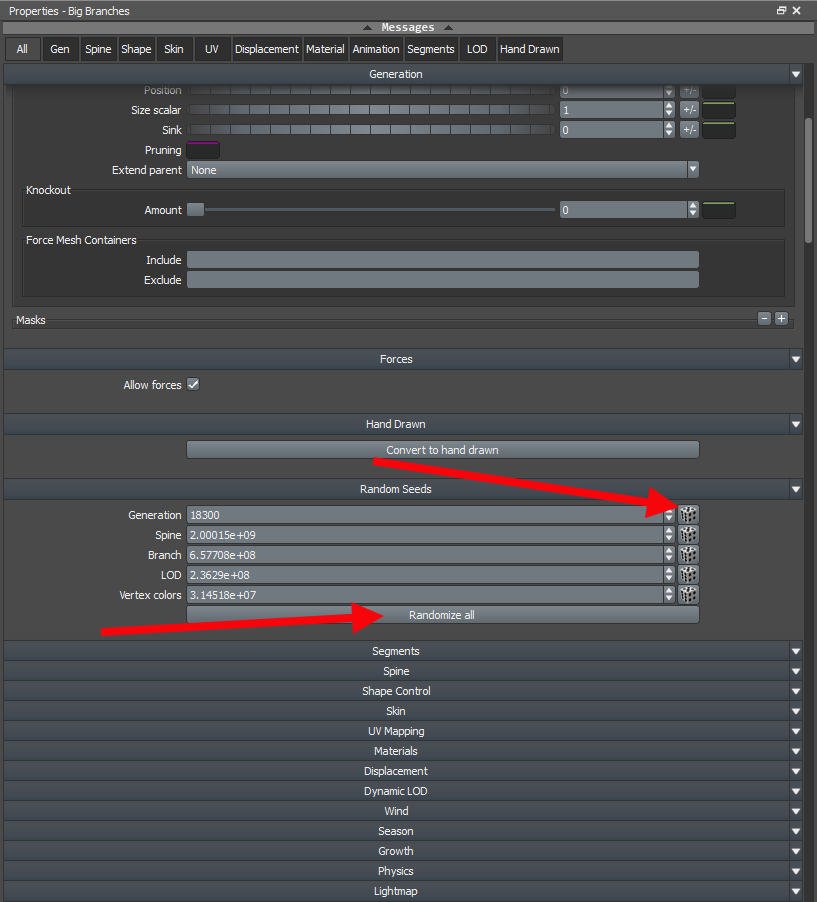Switch to the LOD tab
Image resolution: width=817 pixels, height=902 pixels.
click(x=477, y=49)
